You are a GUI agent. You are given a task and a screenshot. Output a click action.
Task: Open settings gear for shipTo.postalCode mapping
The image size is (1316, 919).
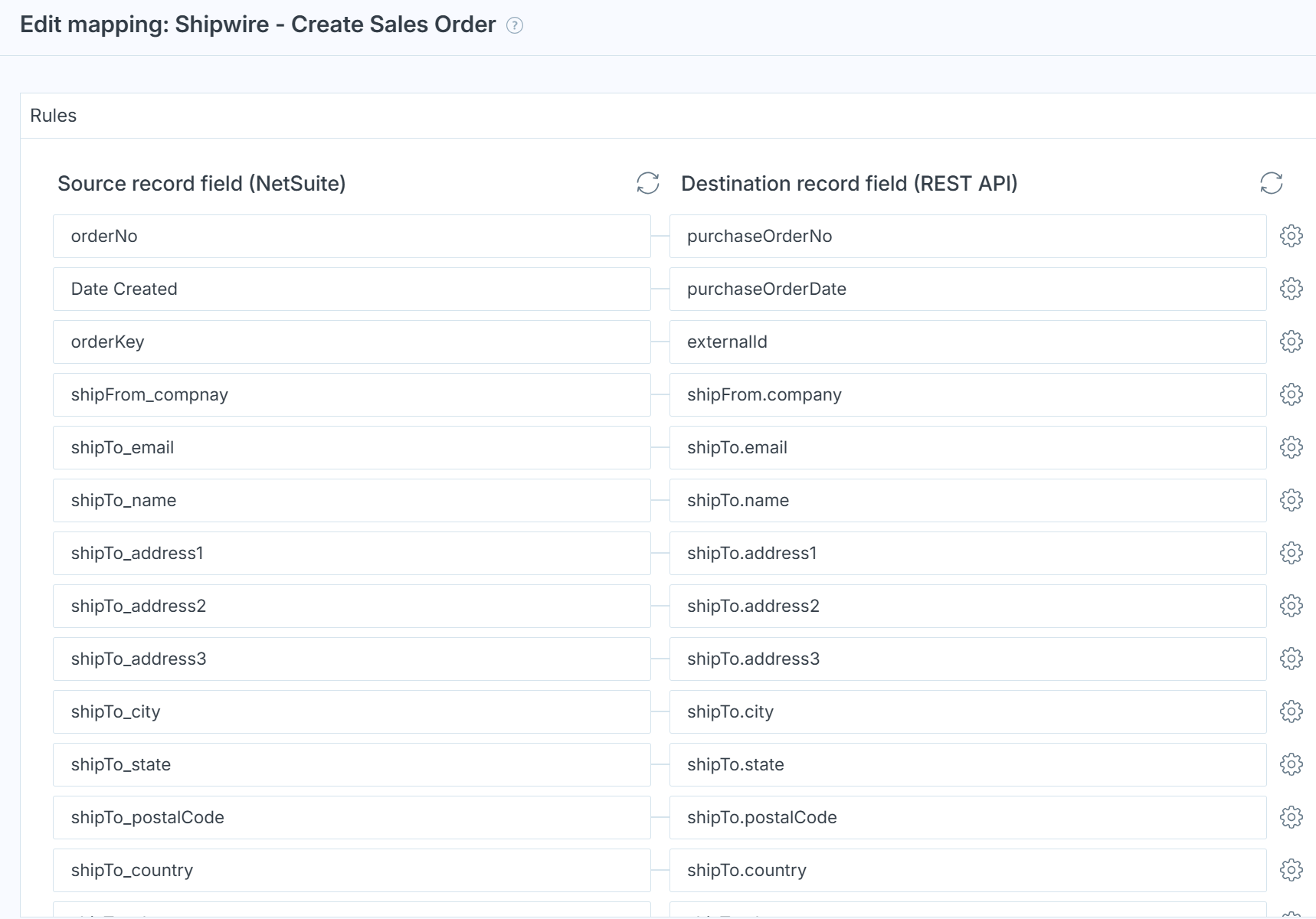click(x=1291, y=817)
